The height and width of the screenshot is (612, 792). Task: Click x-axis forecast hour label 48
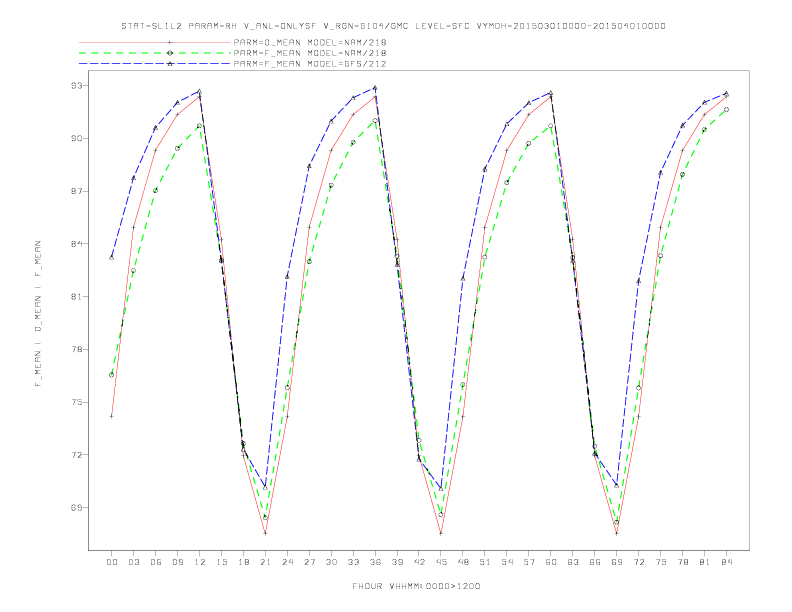[463, 562]
